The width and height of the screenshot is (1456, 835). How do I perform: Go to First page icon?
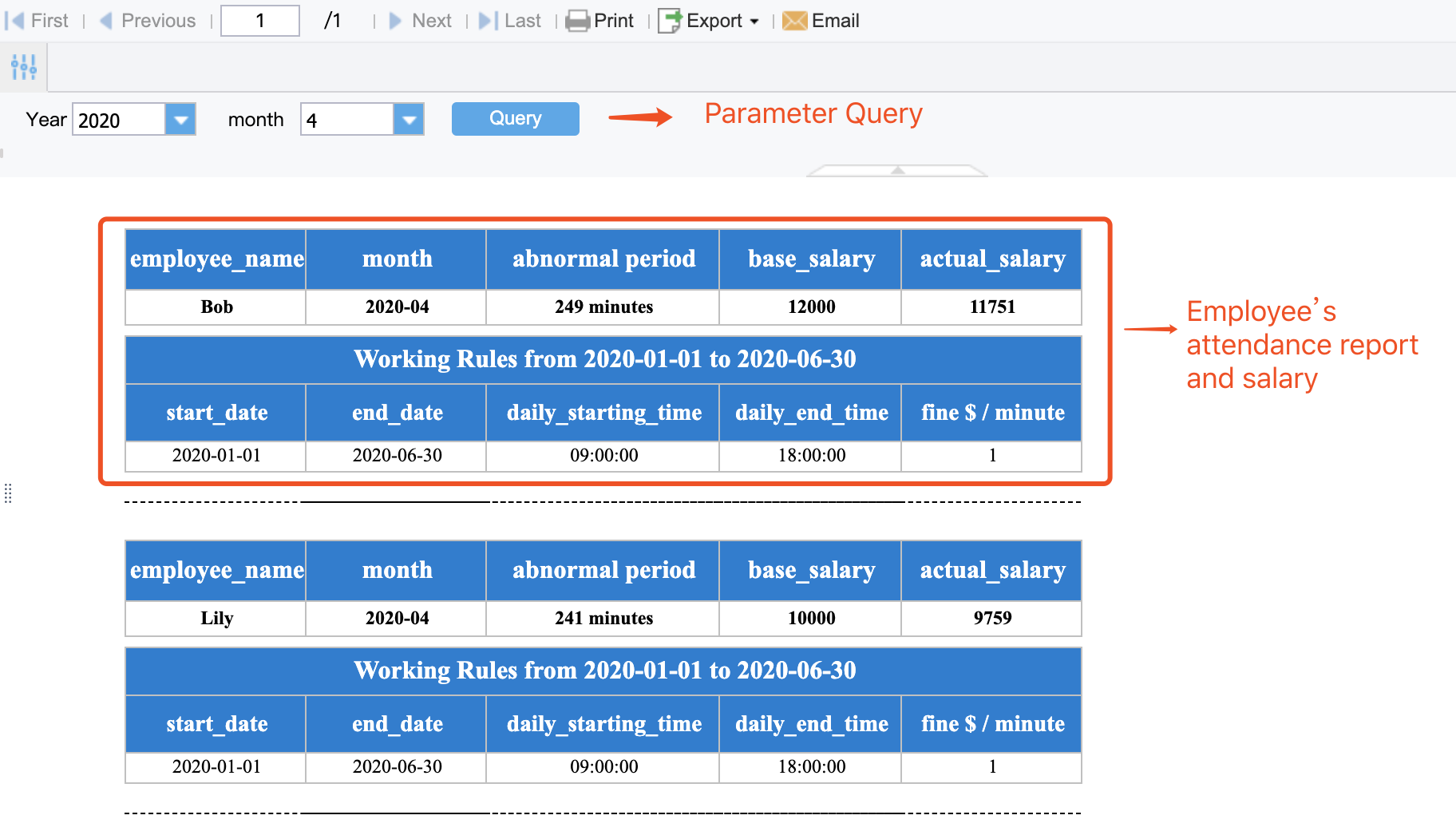14,21
